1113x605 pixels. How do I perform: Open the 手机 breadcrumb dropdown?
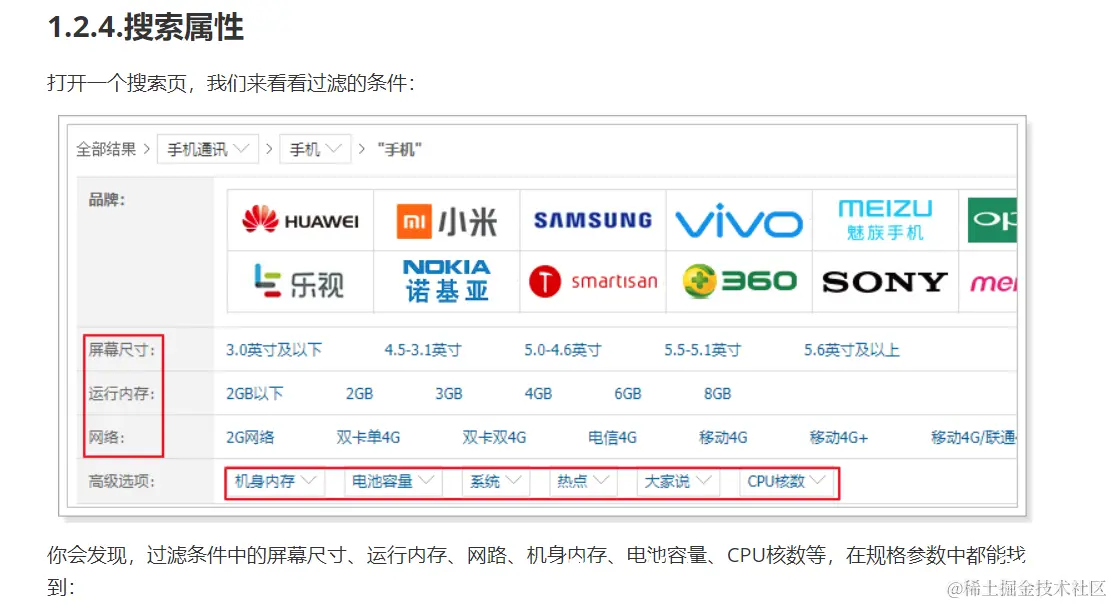point(315,149)
